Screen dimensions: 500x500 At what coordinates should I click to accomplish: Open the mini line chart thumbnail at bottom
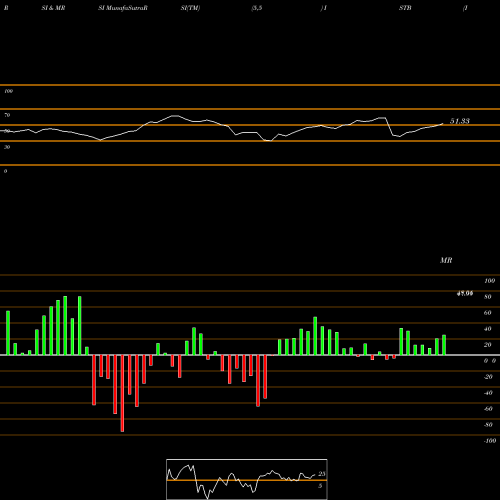click(x=247, y=479)
